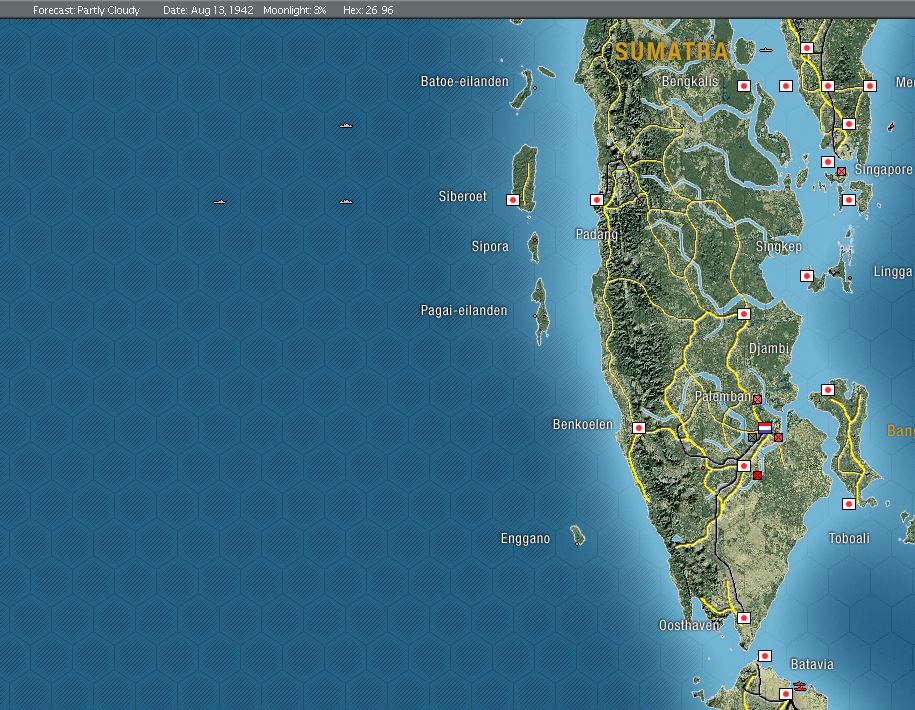Select the Japanese flag base above Padang
Image resolution: width=915 pixels, height=710 pixels.
tap(596, 200)
